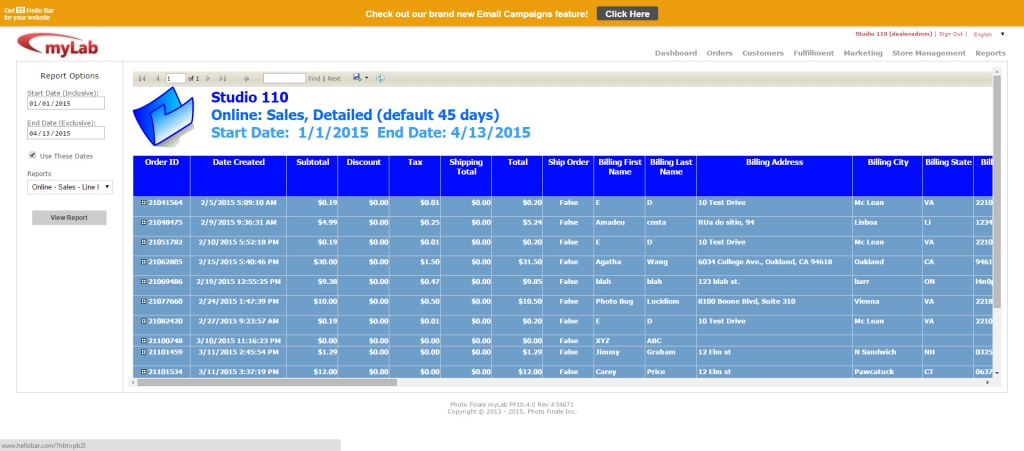Open the English language dropdown
The image size is (1024, 451).
989,34
